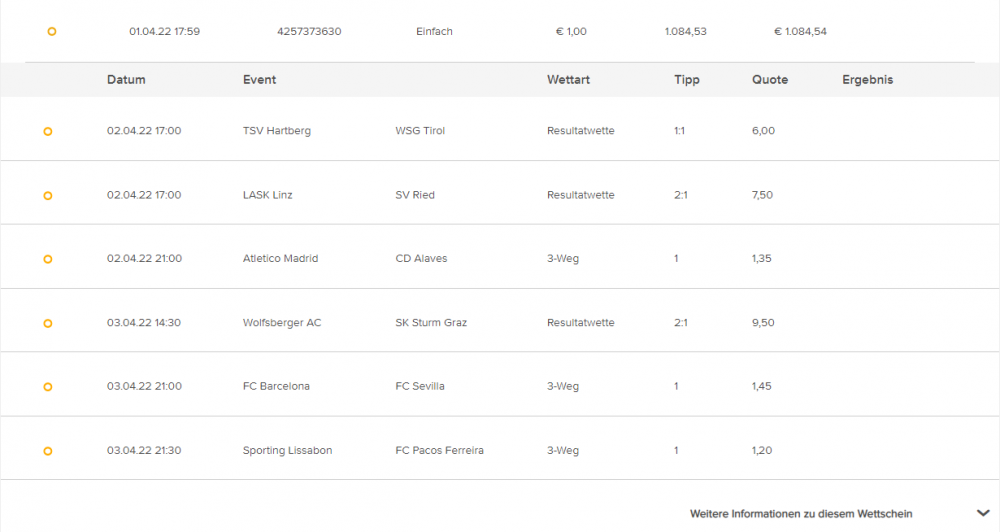Click the Ergebnis column header
The height and width of the screenshot is (532, 1000).
click(x=867, y=80)
